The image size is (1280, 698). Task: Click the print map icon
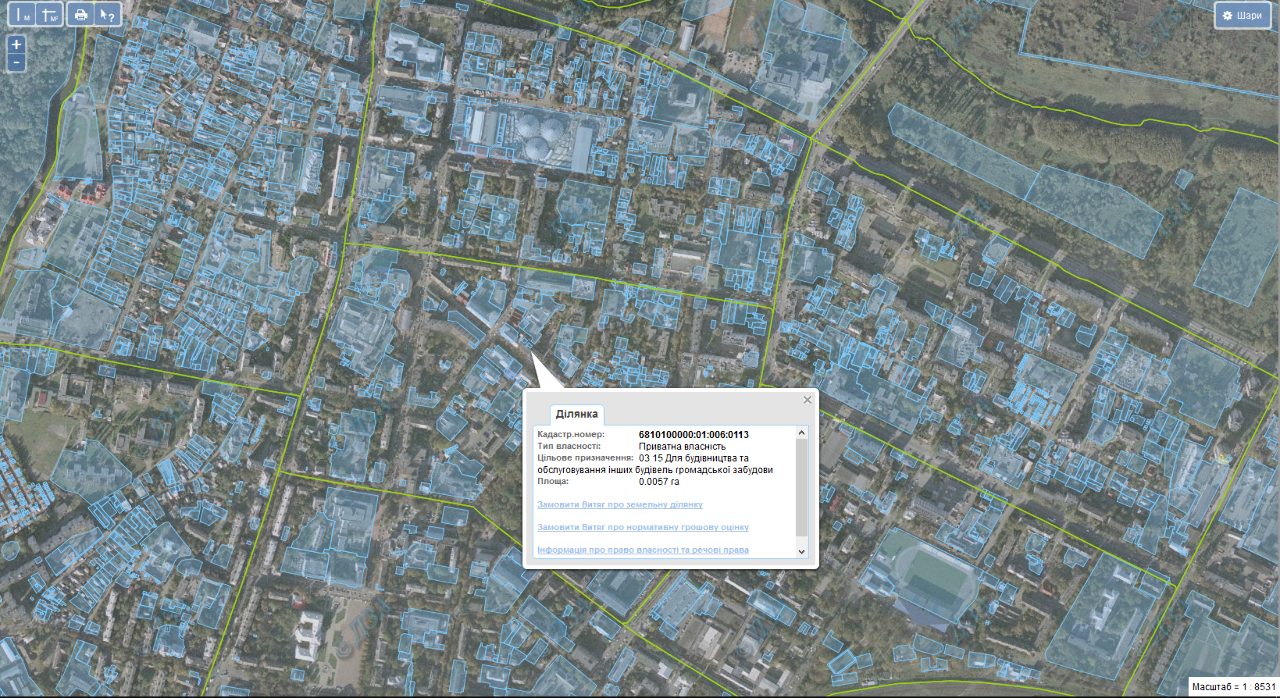click(x=81, y=15)
